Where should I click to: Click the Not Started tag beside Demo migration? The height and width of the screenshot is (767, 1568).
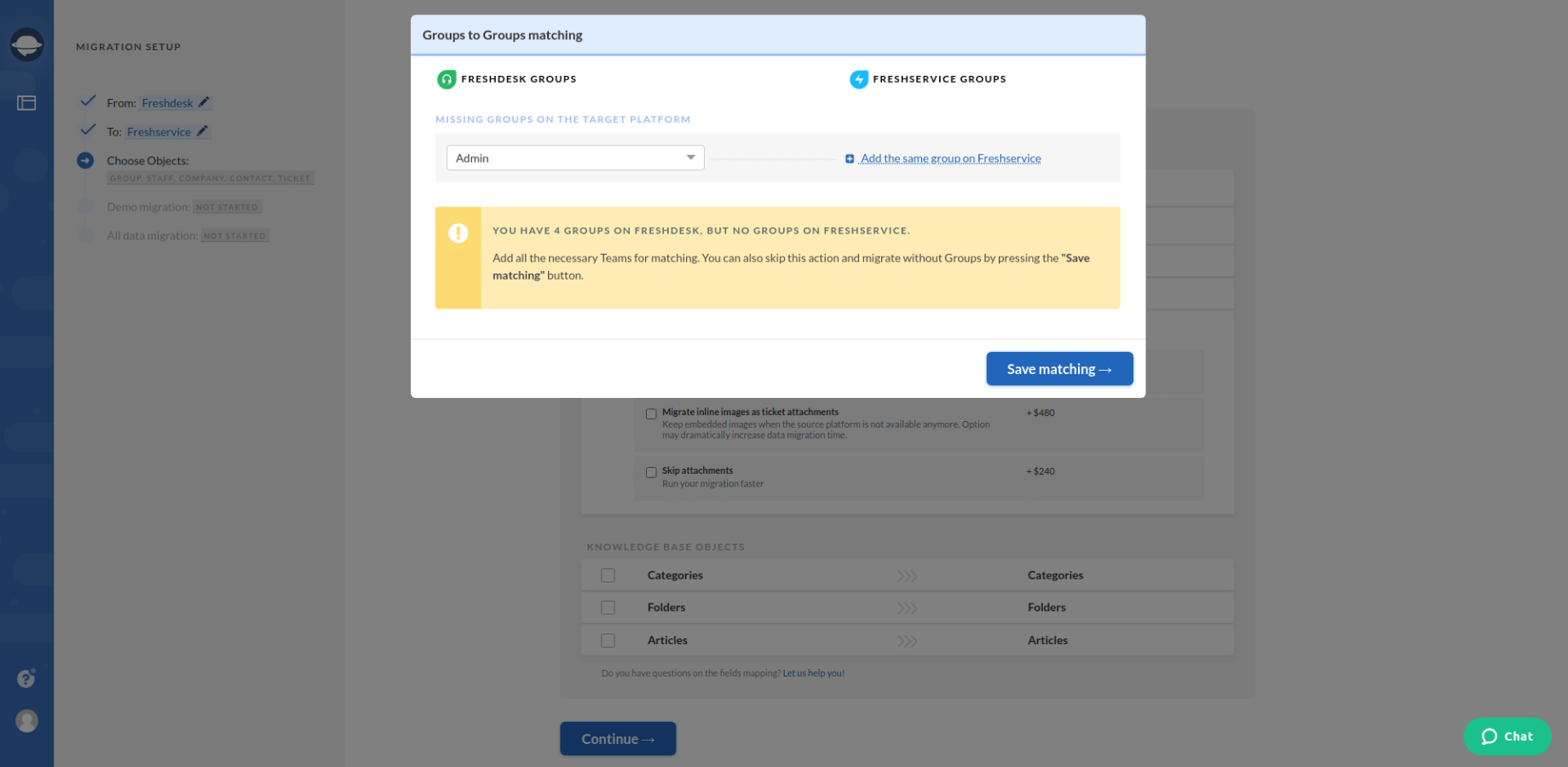pos(228,207)
